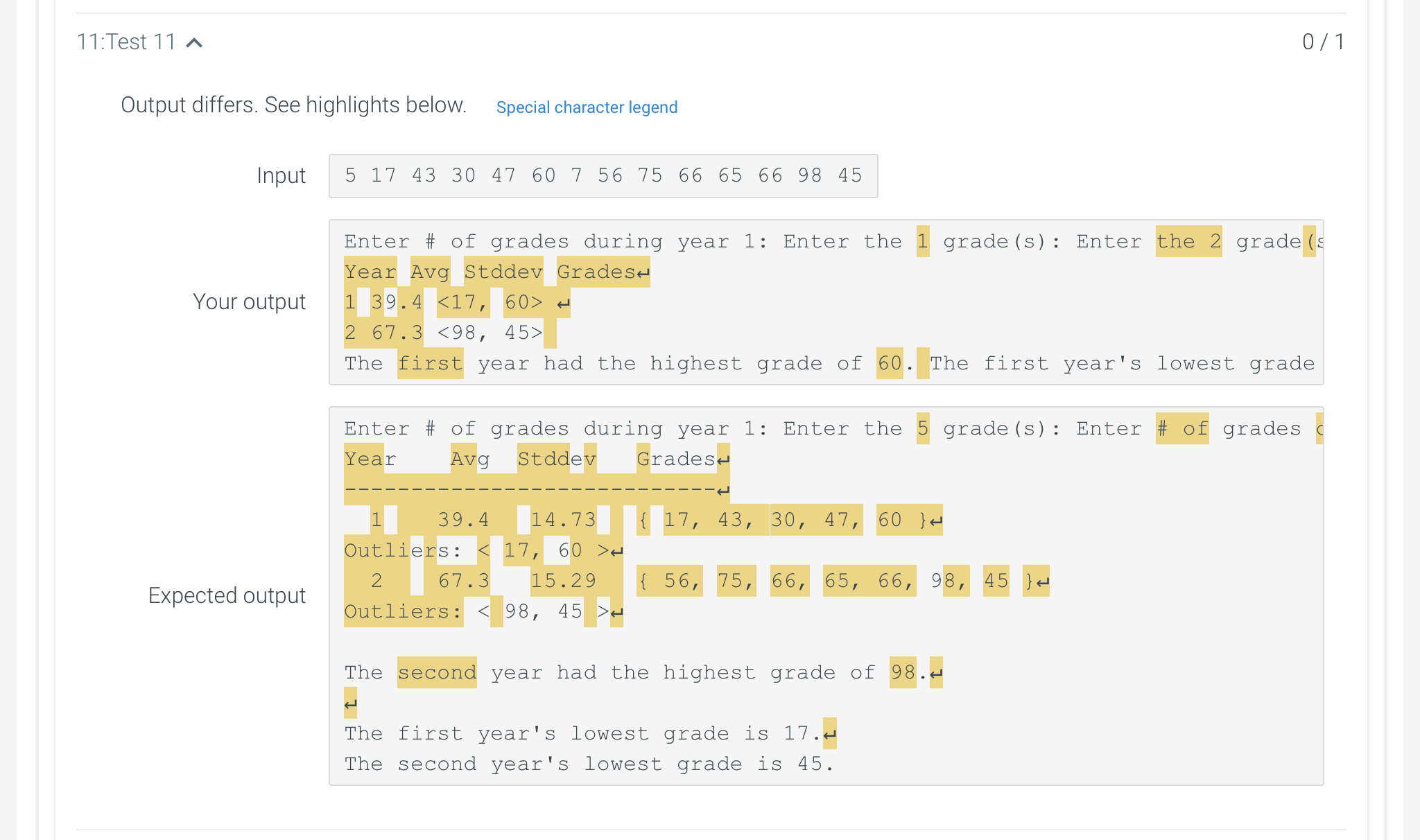1420x840 pixels.
Task: Click the dashed separator line in Expected output
Action: click(x=537, y=490)
